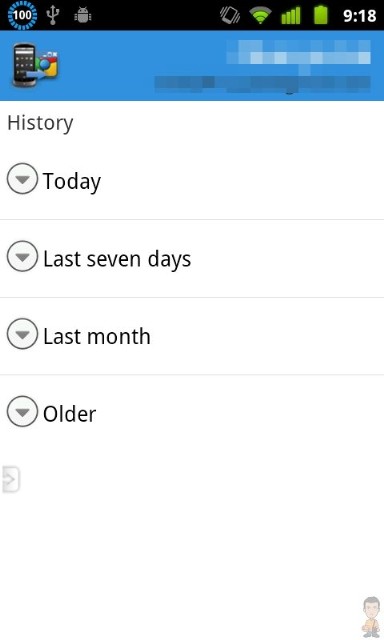
Task: Expand the Today history group arrow
Action: click(x=22, y=178)
